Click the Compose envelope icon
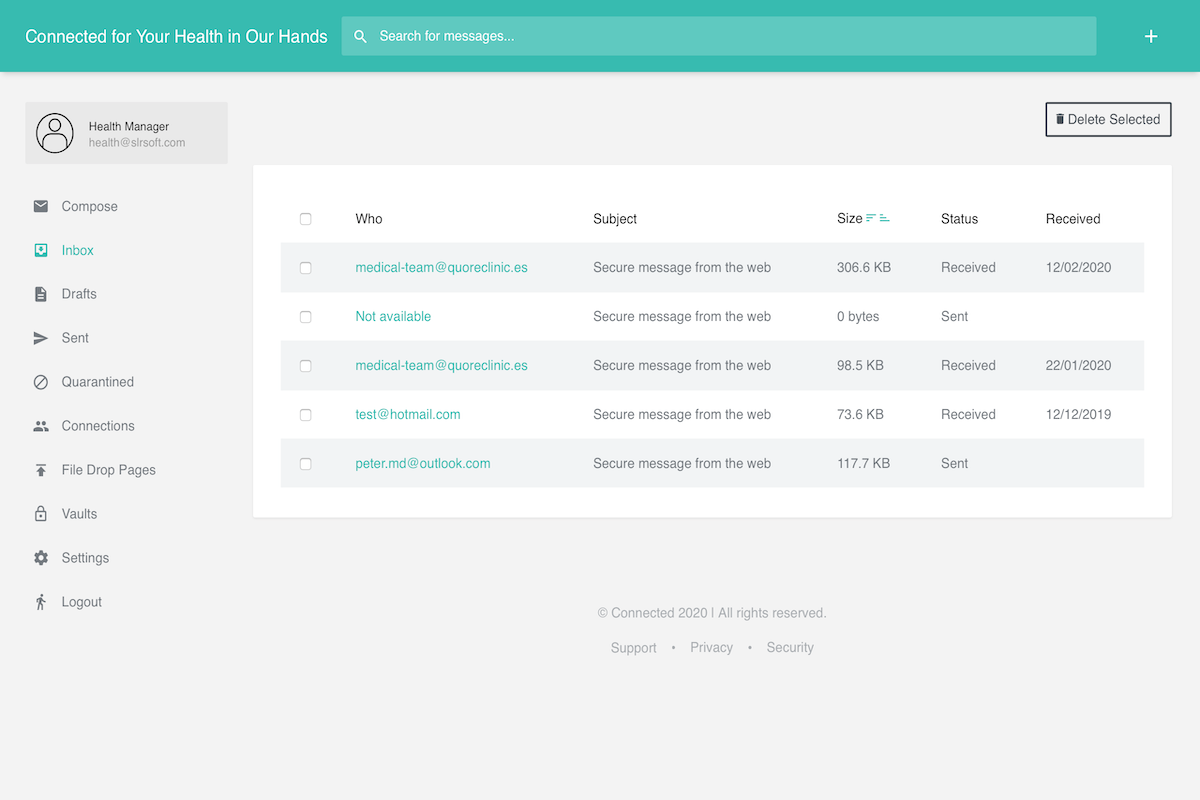 tap(41, 206)
